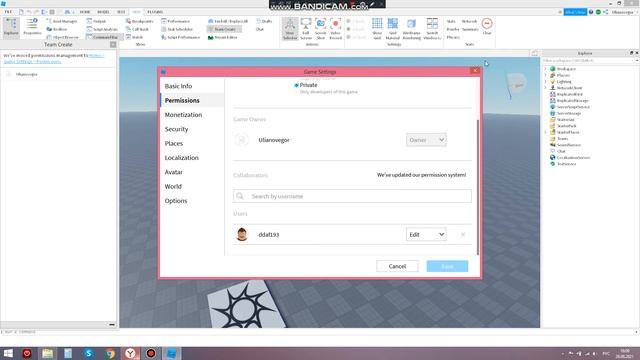Open the Breakpoints window

tap(140, 21)
